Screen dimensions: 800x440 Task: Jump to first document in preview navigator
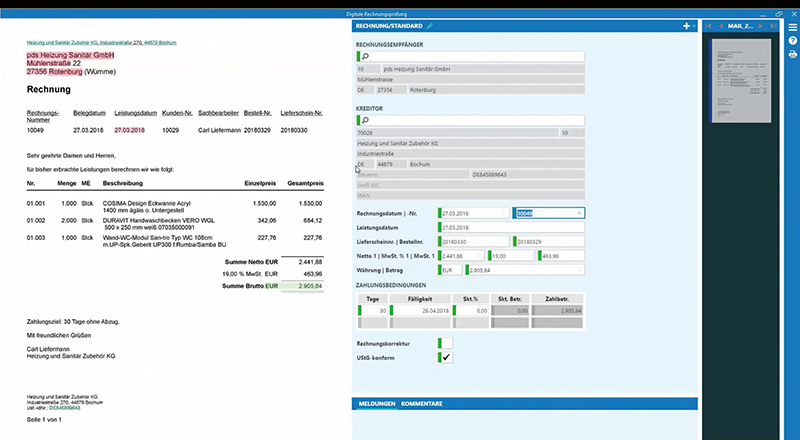[x=708, y=26]
